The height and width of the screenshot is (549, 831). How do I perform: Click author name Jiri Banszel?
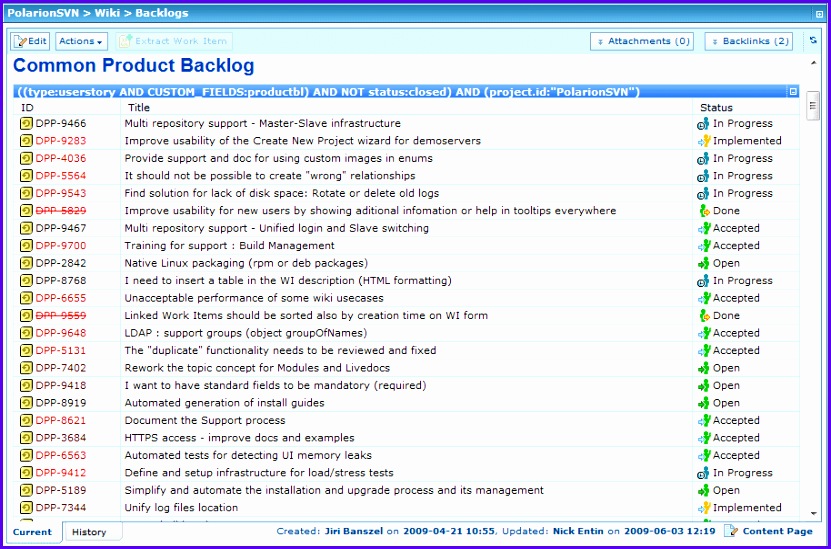pos(352,532)
